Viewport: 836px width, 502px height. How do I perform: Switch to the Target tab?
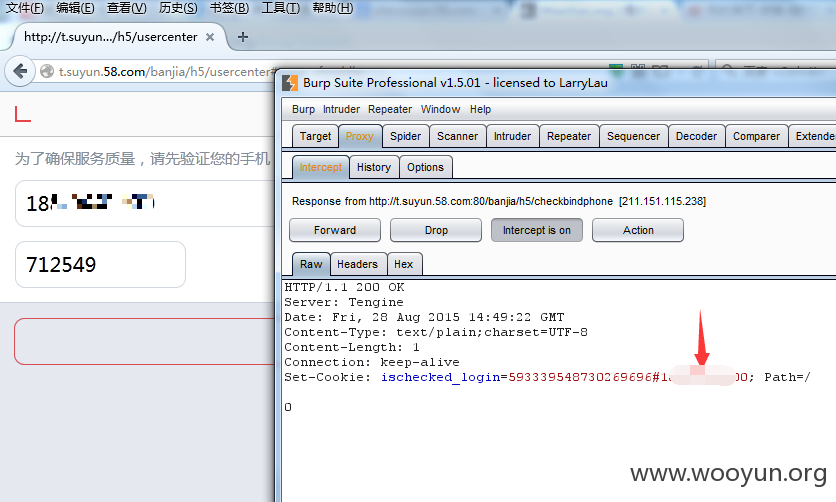coord(316,136)
